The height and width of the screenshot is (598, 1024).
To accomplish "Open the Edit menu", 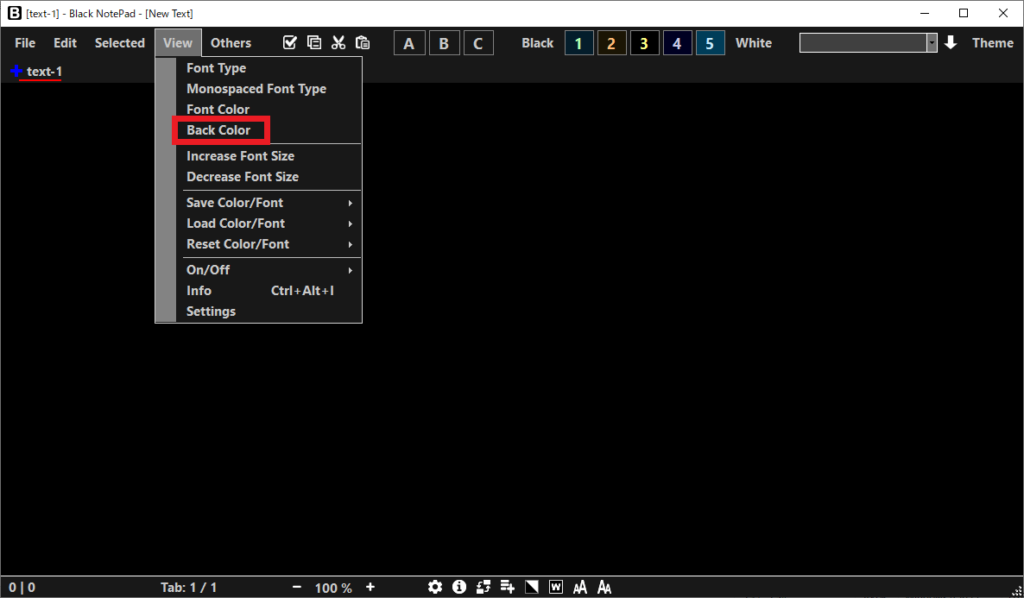I will [65, 42].
